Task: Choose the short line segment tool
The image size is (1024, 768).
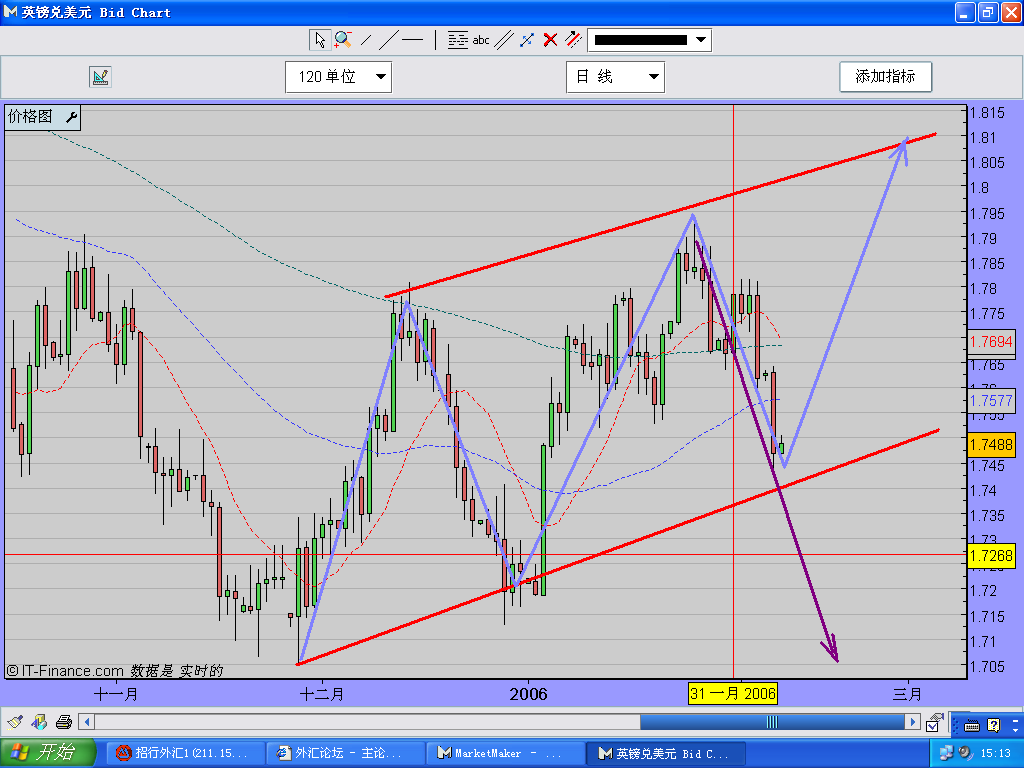Action: click(x=366, y=40)
